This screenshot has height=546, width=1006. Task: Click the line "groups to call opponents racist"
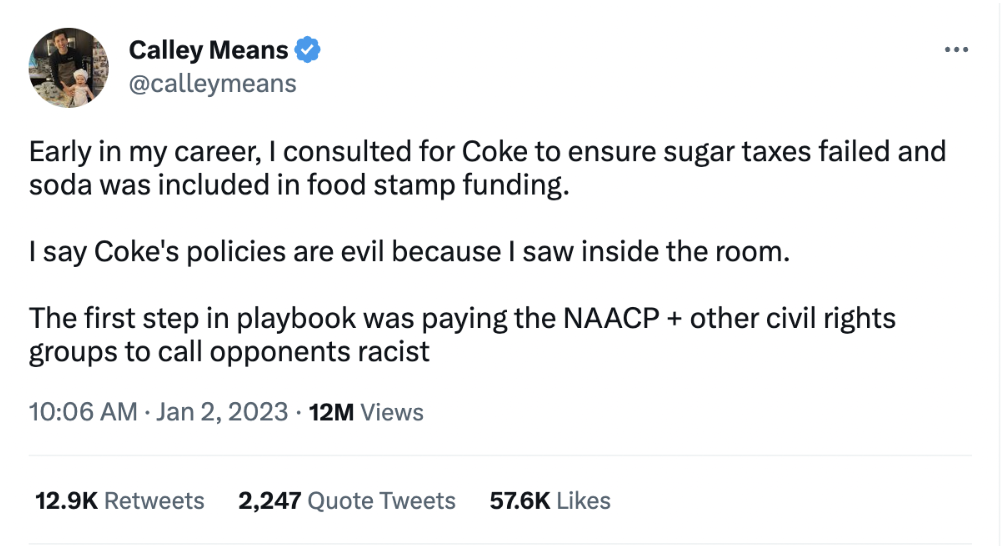(229, 351)
